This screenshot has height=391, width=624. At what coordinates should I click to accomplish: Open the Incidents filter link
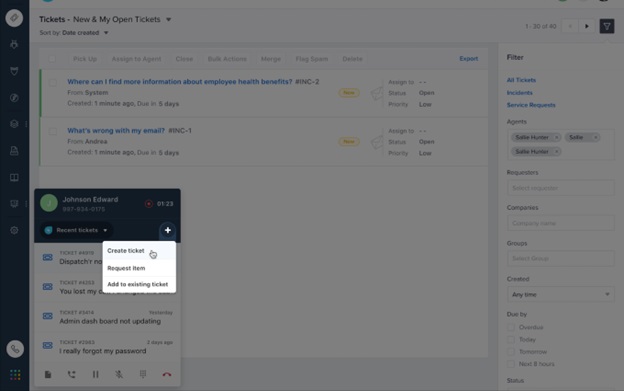pyautogui.click(x=519, y=93)
